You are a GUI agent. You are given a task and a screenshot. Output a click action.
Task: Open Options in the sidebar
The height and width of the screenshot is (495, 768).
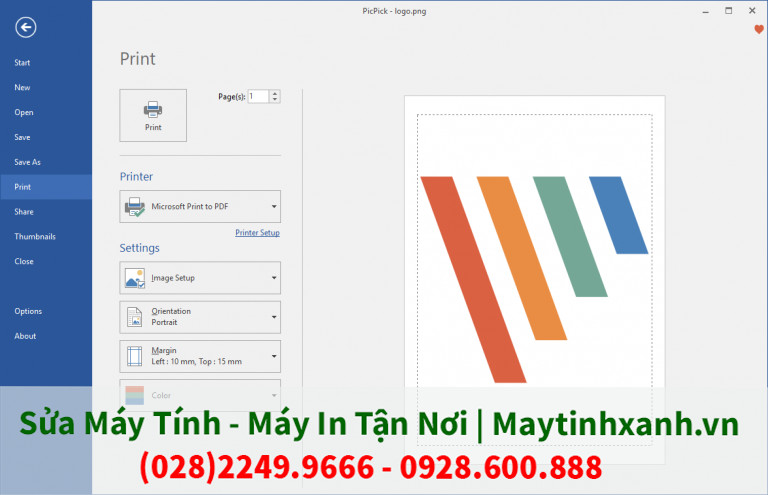(46, 311)
